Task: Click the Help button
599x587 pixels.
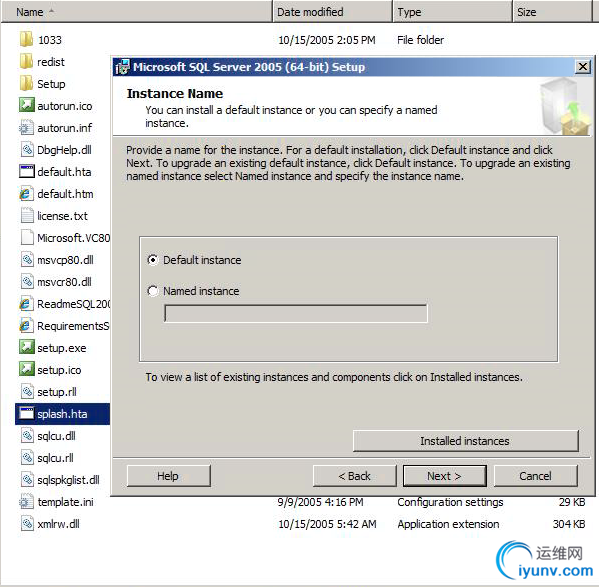Action: pos(168,476)
